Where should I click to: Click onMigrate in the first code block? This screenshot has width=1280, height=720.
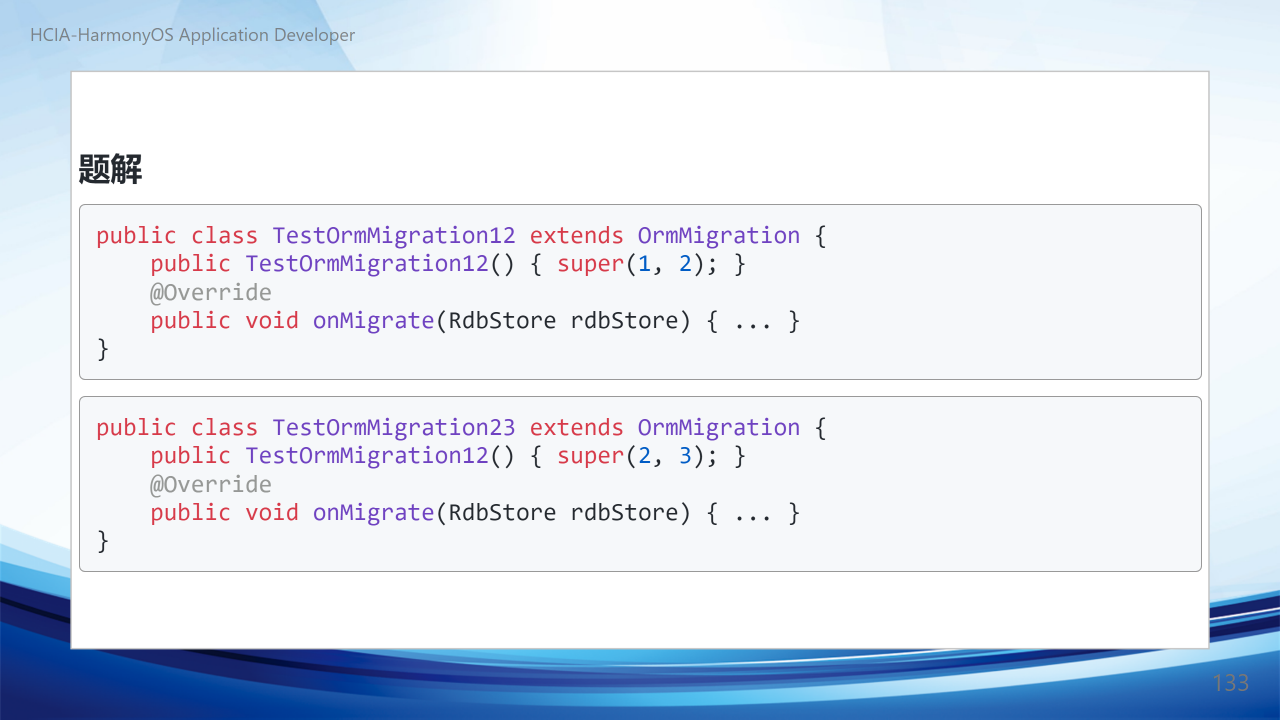373,321
